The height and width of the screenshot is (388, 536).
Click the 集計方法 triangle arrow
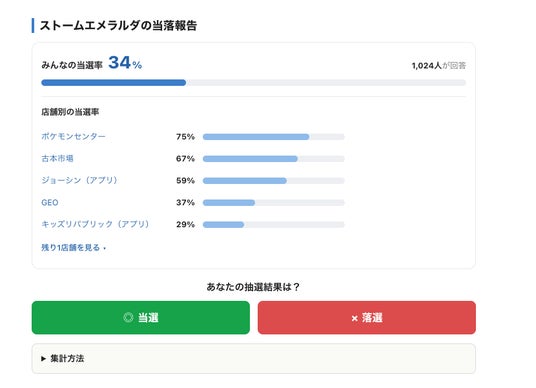click(43, 359)
